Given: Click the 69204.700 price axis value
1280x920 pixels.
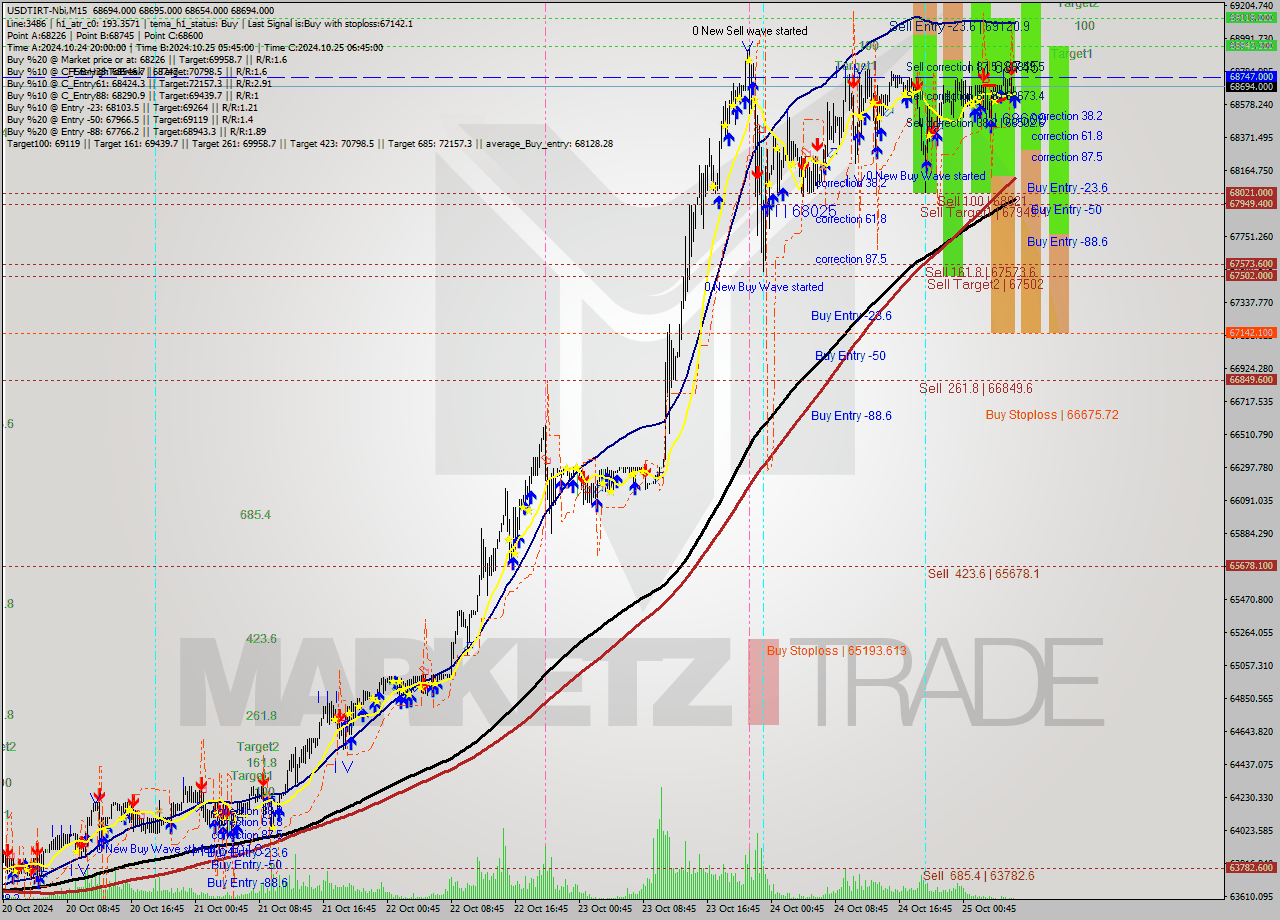Looking at the screenshot, I should 1251,6.
